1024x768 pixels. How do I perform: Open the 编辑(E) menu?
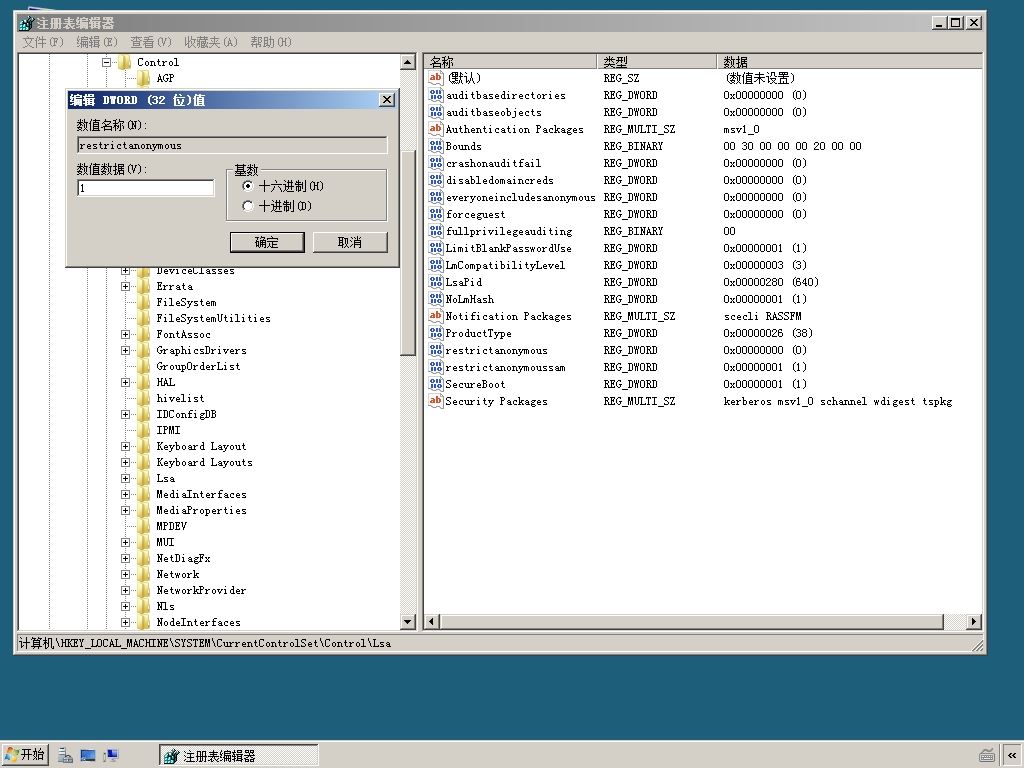(97, 42)
